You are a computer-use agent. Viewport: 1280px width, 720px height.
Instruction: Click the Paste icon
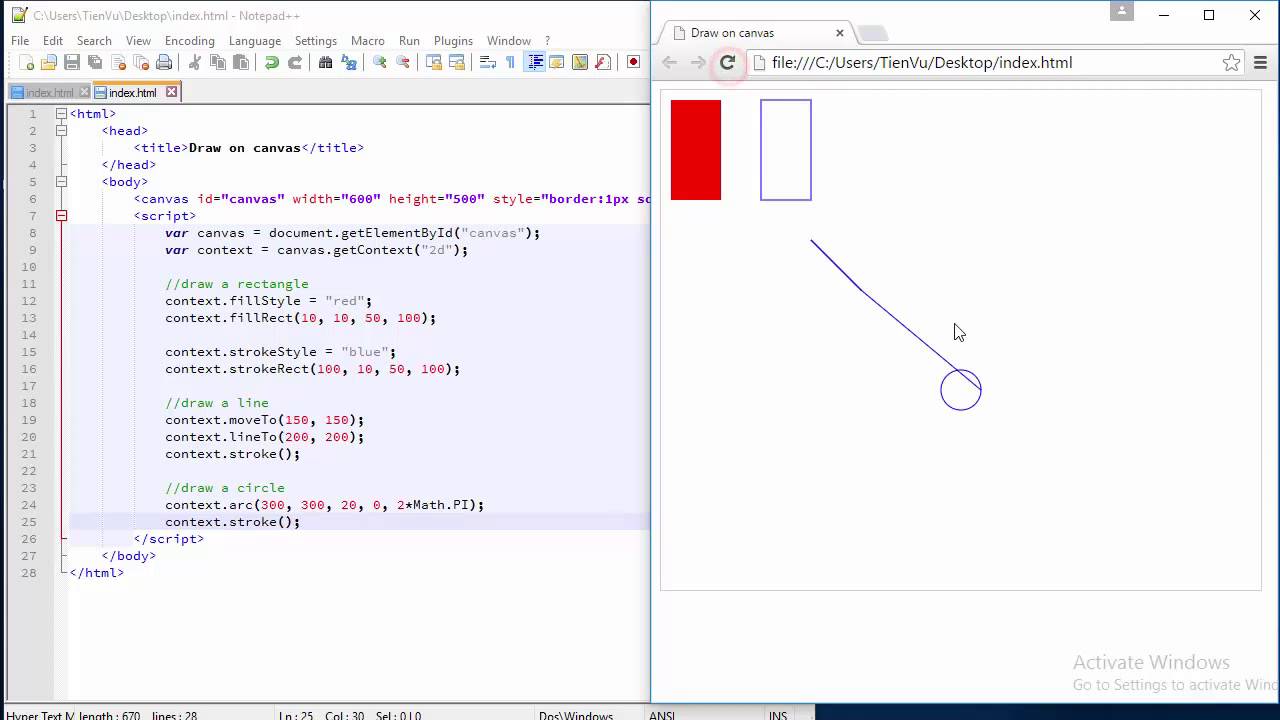click(x=241, y=62)
